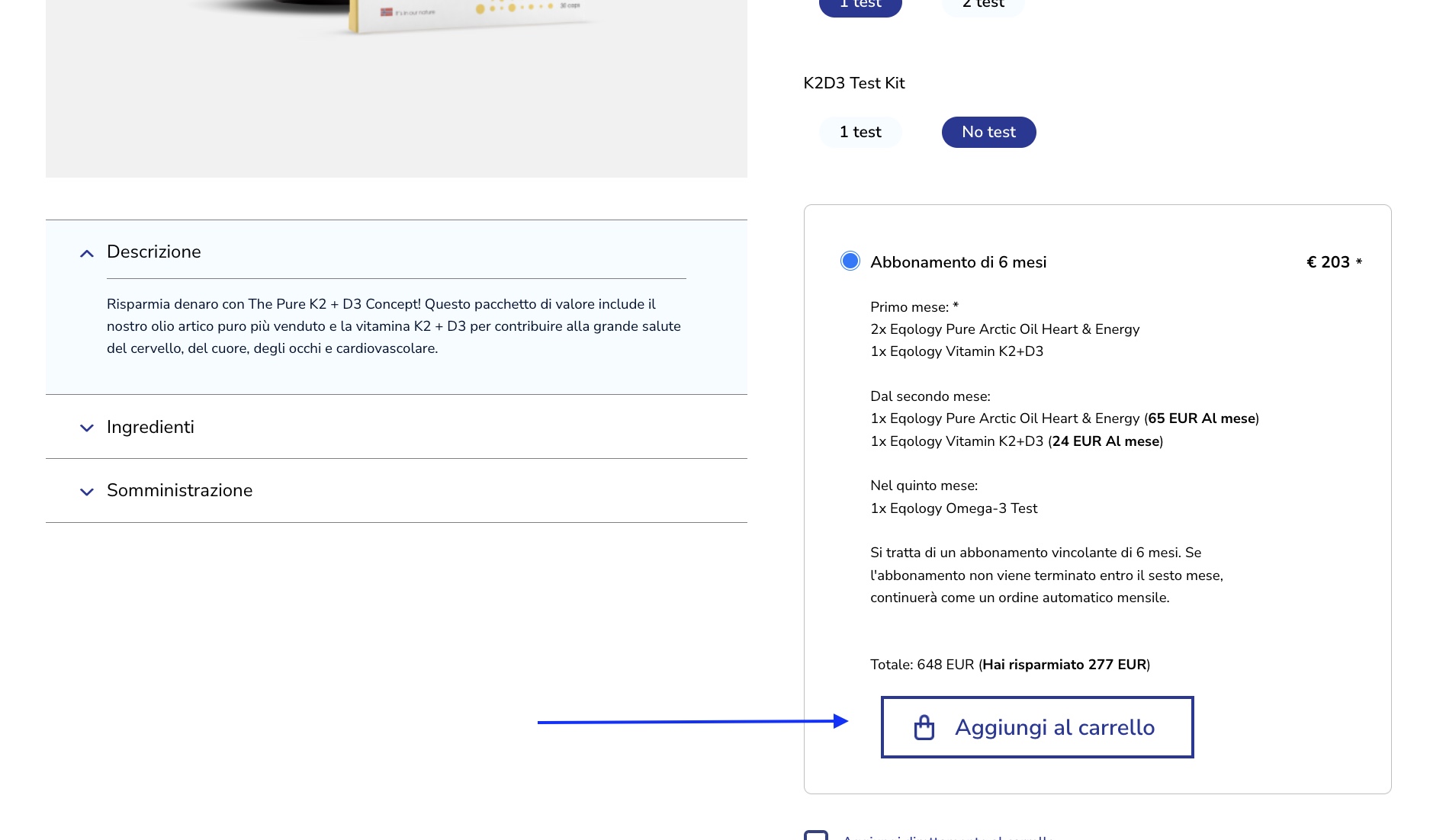Expand the Ingredienti section chevron

87,428
